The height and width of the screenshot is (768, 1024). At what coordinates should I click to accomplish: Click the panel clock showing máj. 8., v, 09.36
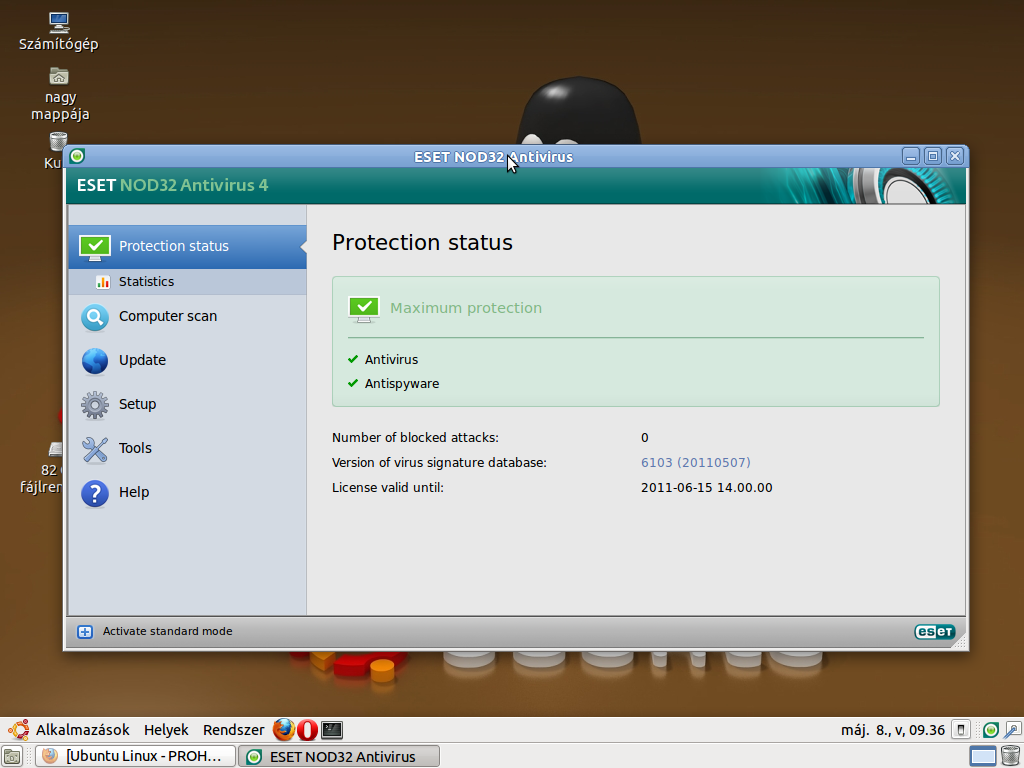[x=893, y=730]
